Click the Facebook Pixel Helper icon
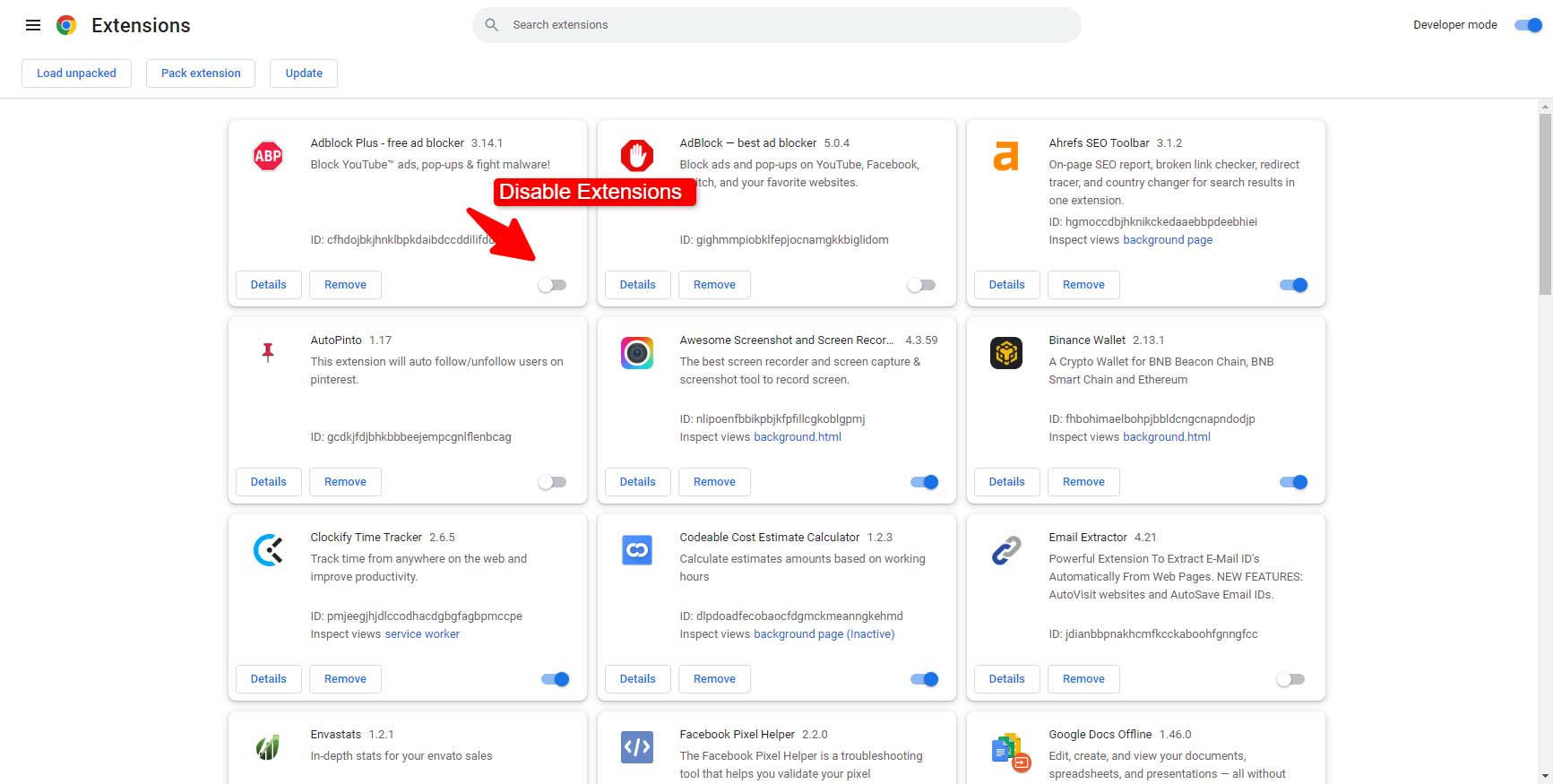This screenshot has height=784, width=1553. tap(637, 747)
